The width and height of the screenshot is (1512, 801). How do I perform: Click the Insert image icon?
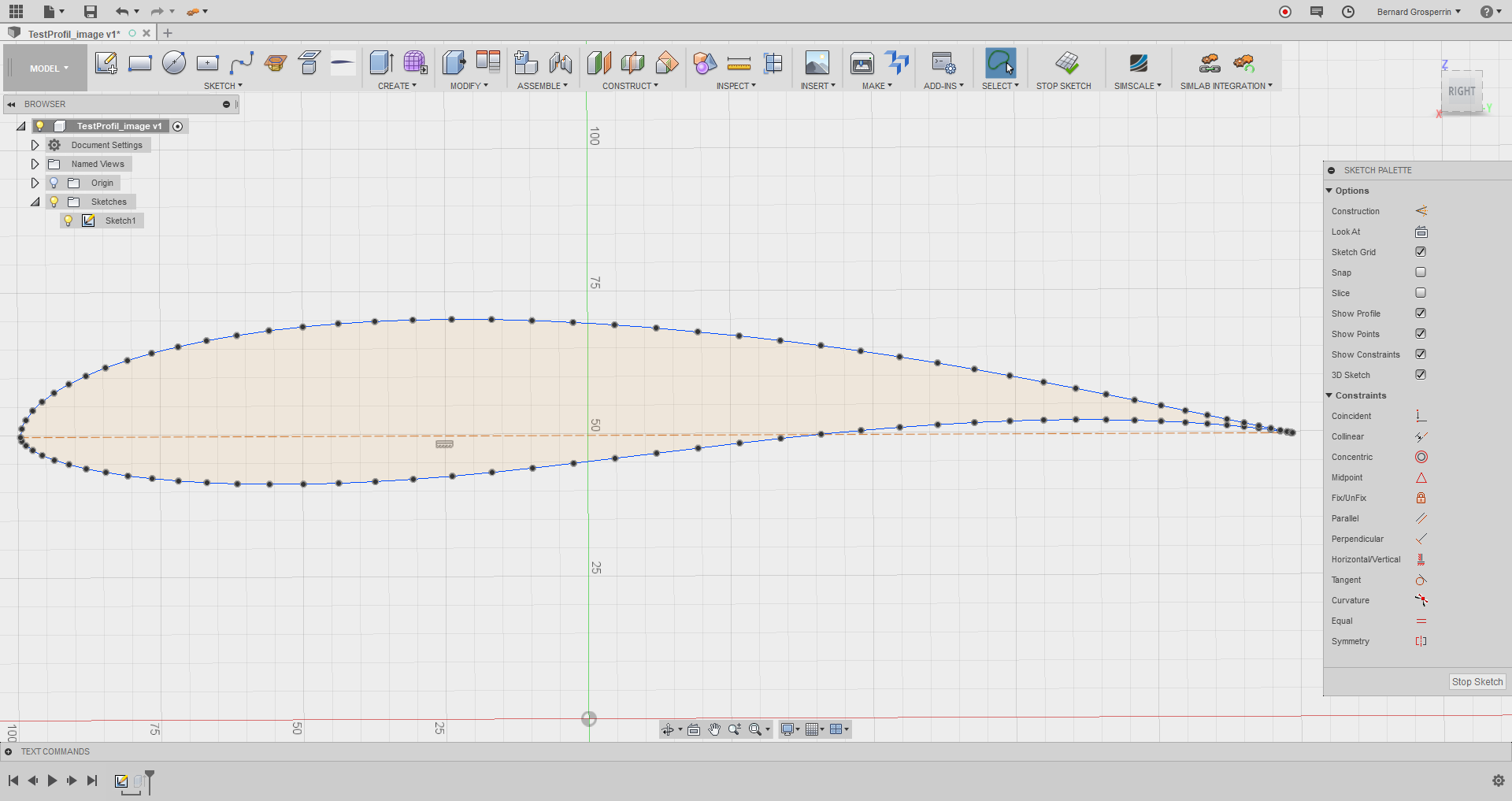(x=817, y=63)
